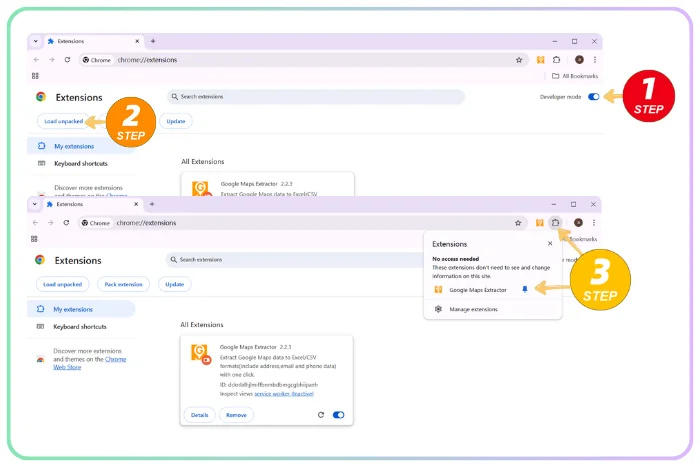Bookmark page with star icon in upper window

[x=519, y=59]
